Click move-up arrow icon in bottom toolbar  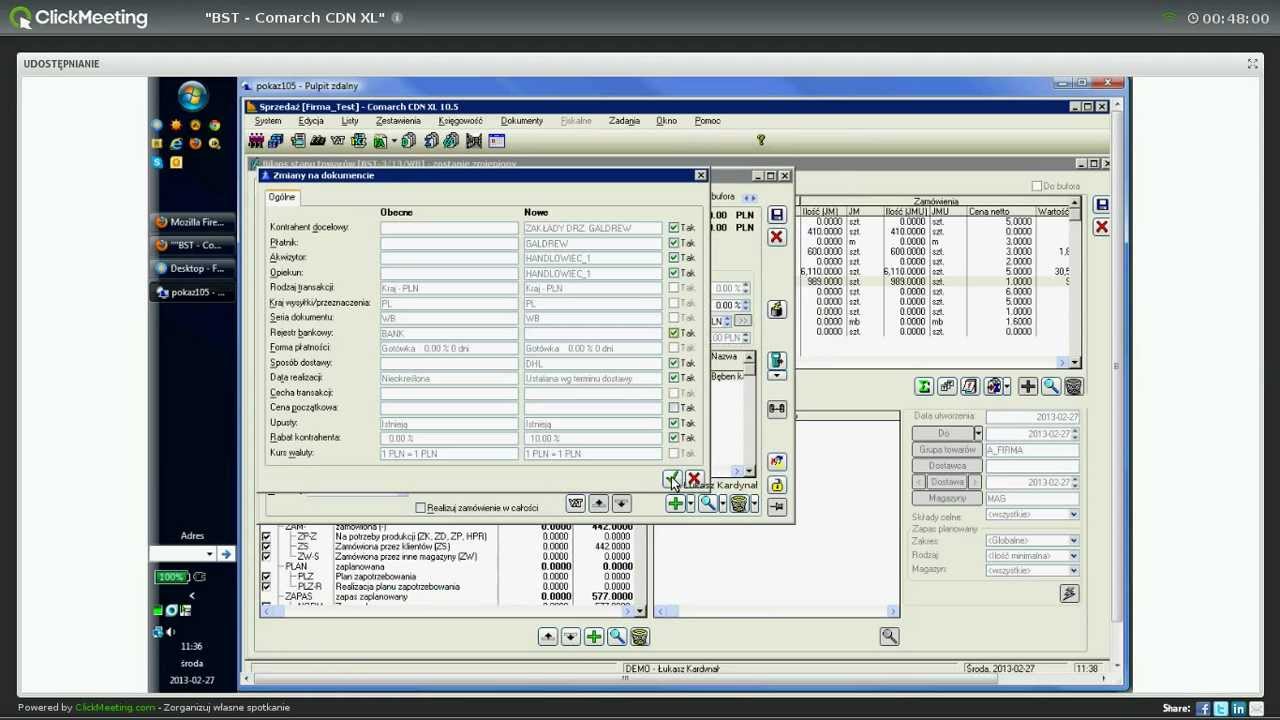coord(548,637)
